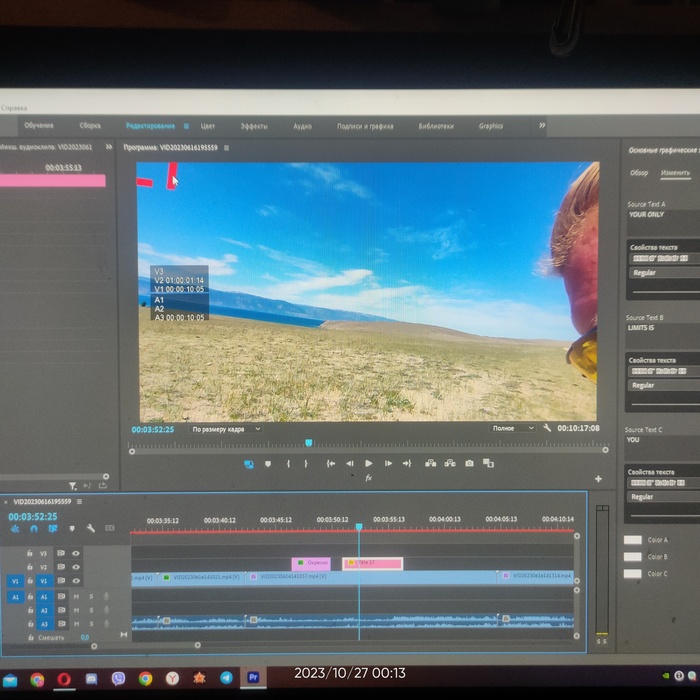
Task: Open the Обзор tab in Essential Graphics
Action: (x=639, y=173)
